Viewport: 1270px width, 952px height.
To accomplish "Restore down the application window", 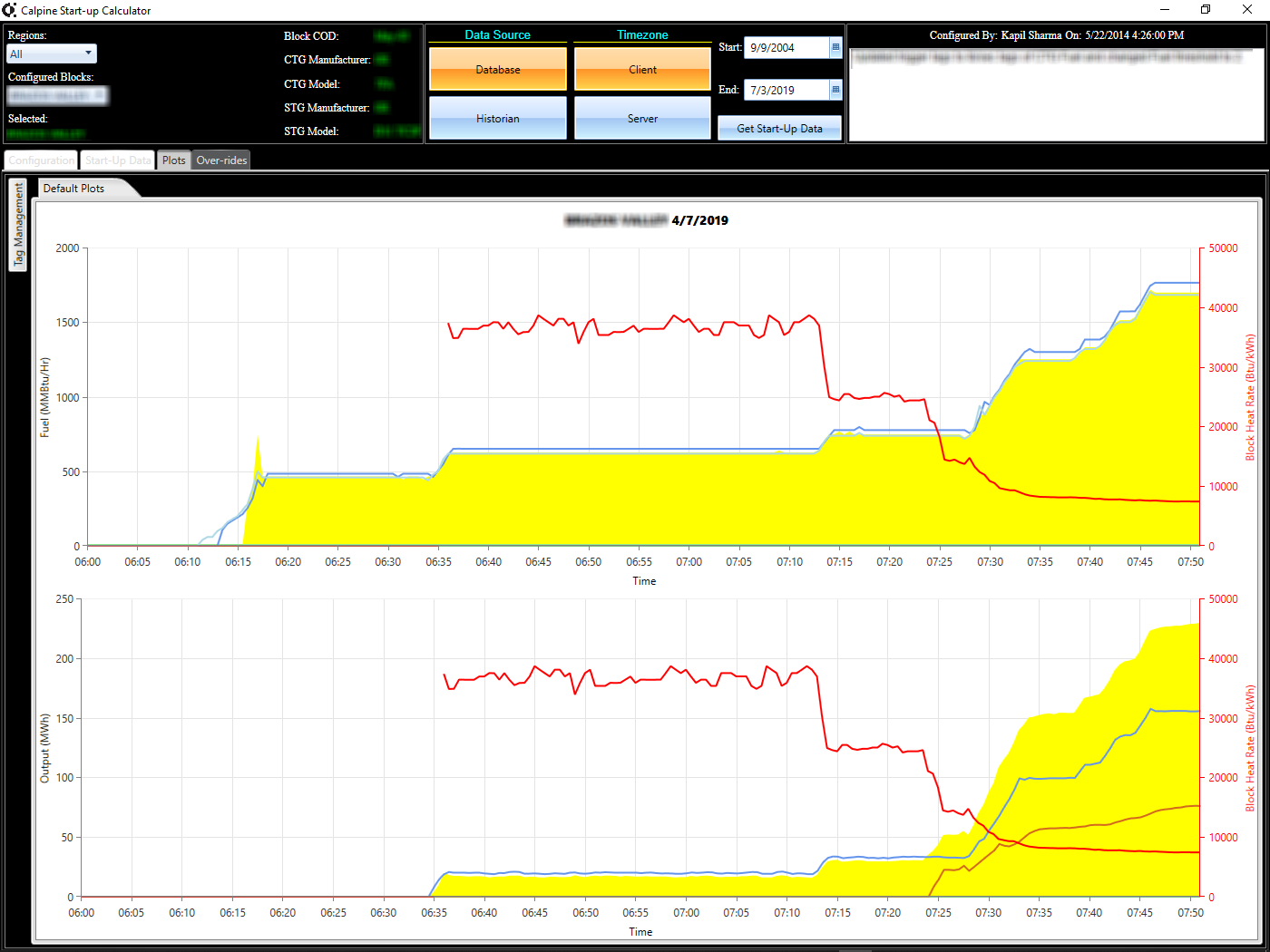I will coord(1206,10).
